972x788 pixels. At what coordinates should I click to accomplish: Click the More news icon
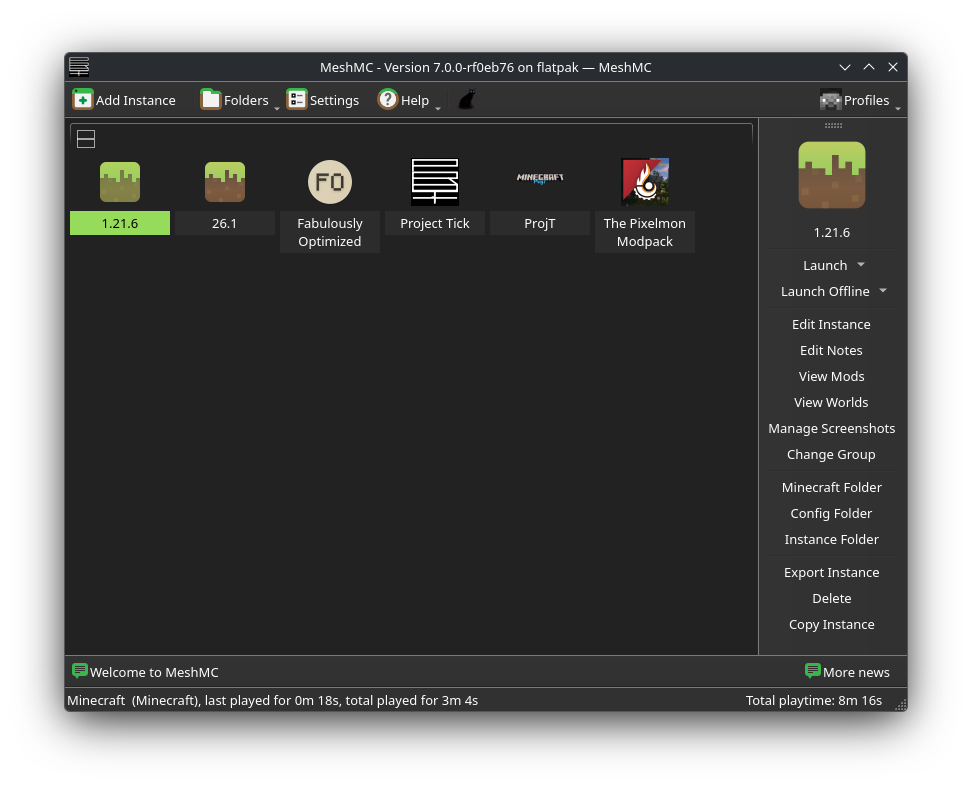point(812,671)
